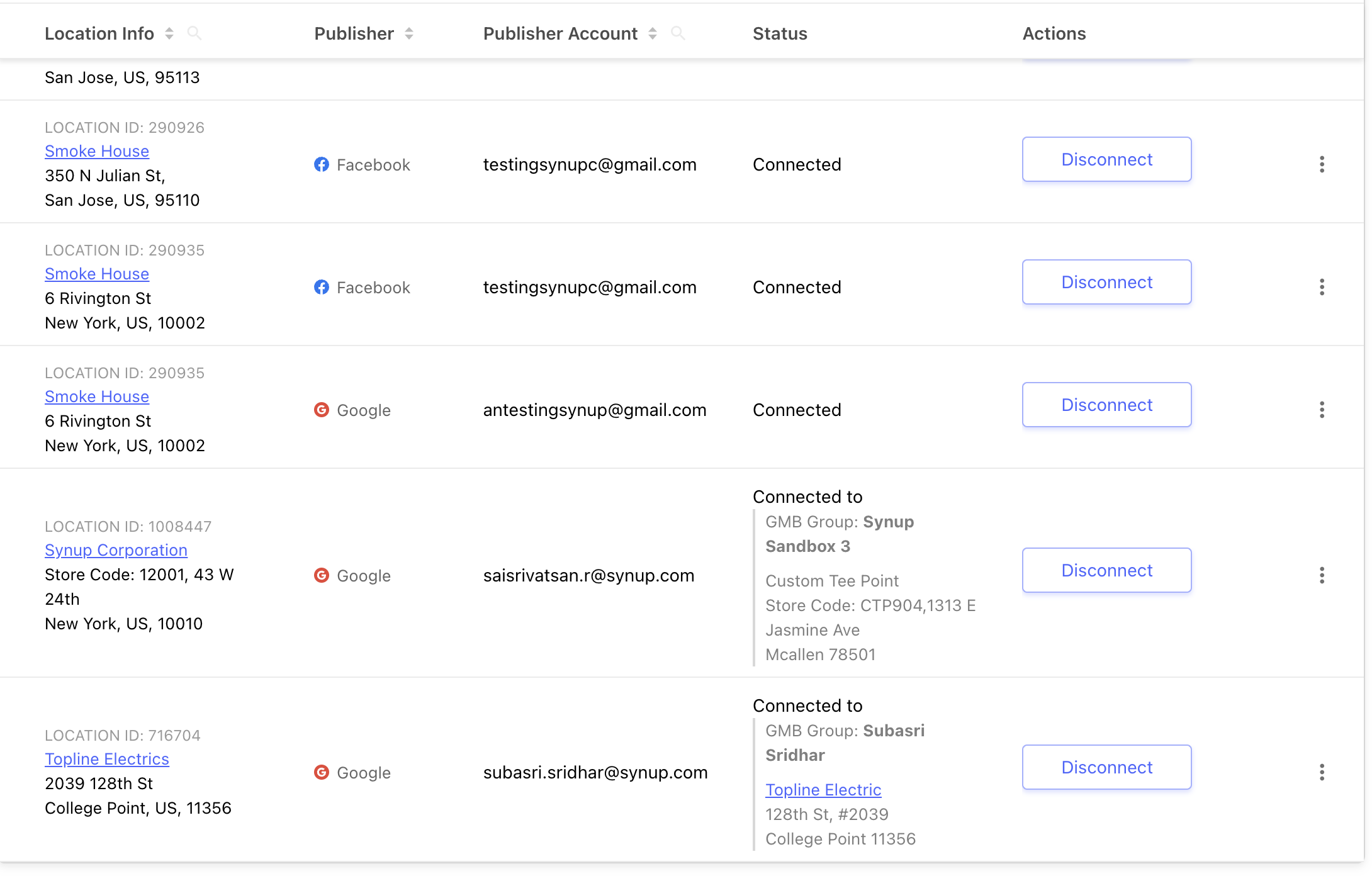This screenshot has height=876, width=1372.
Task: Open Topline Electrics location link
Action: click(107, 759)
